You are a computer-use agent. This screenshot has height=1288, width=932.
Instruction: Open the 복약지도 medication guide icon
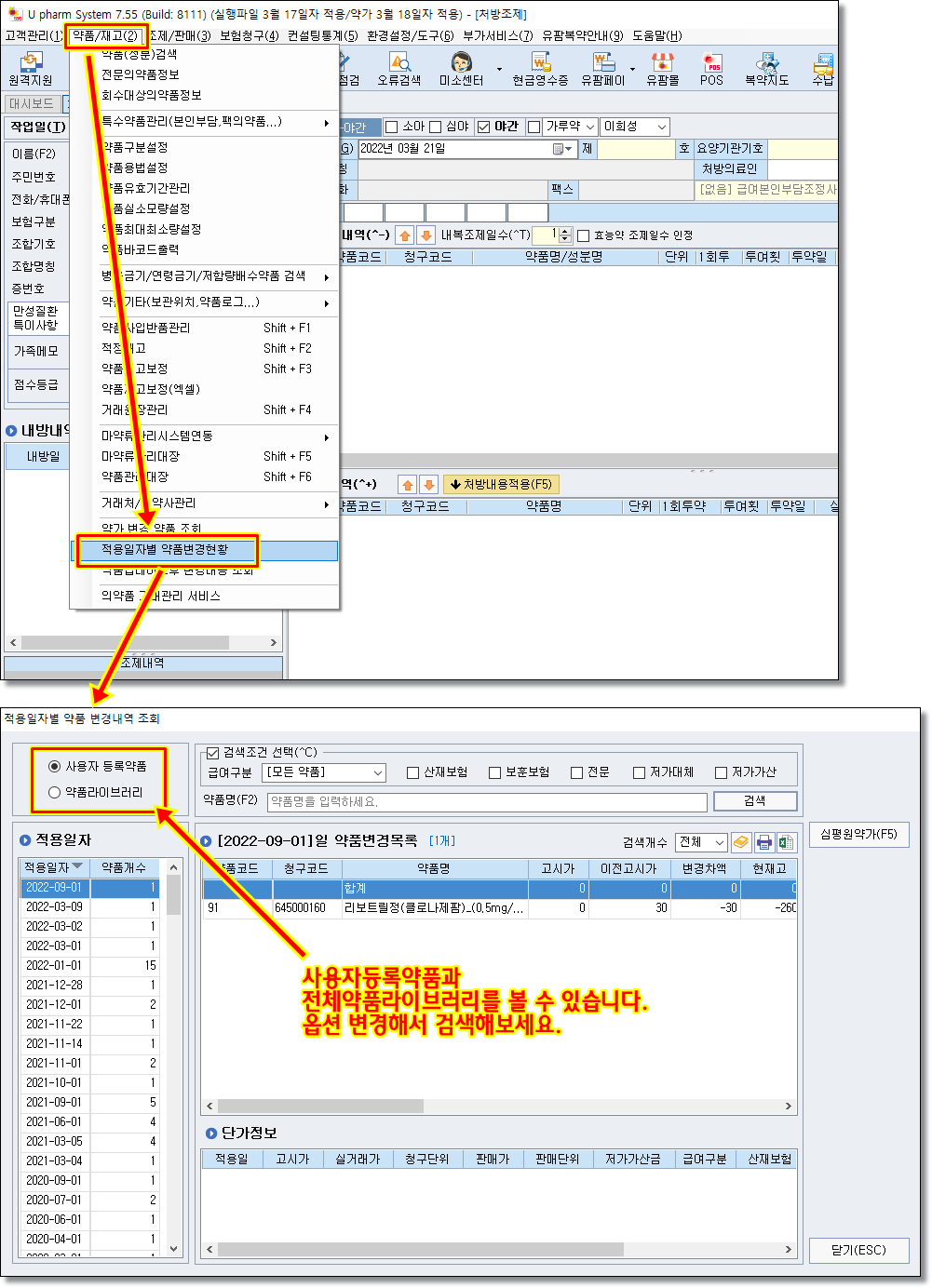766,69
